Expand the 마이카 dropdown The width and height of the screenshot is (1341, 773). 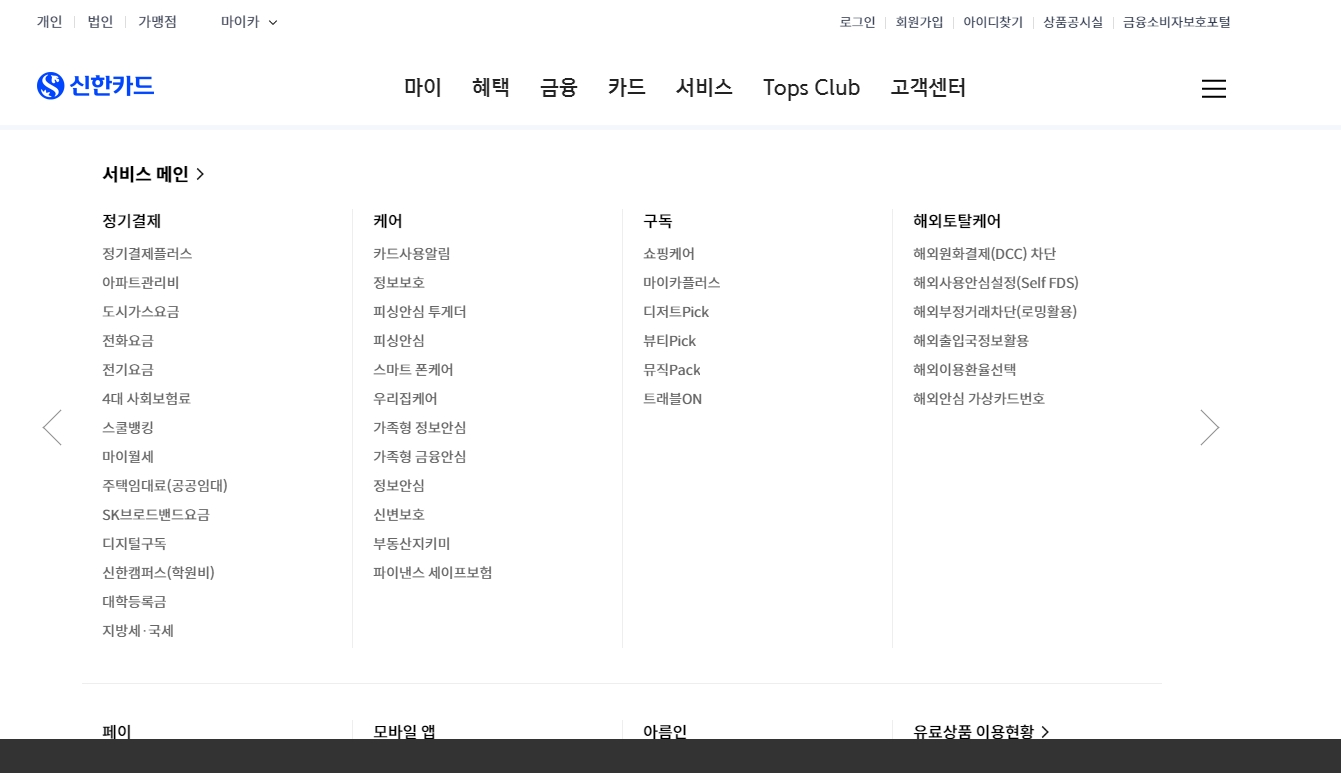pos(249,22)
